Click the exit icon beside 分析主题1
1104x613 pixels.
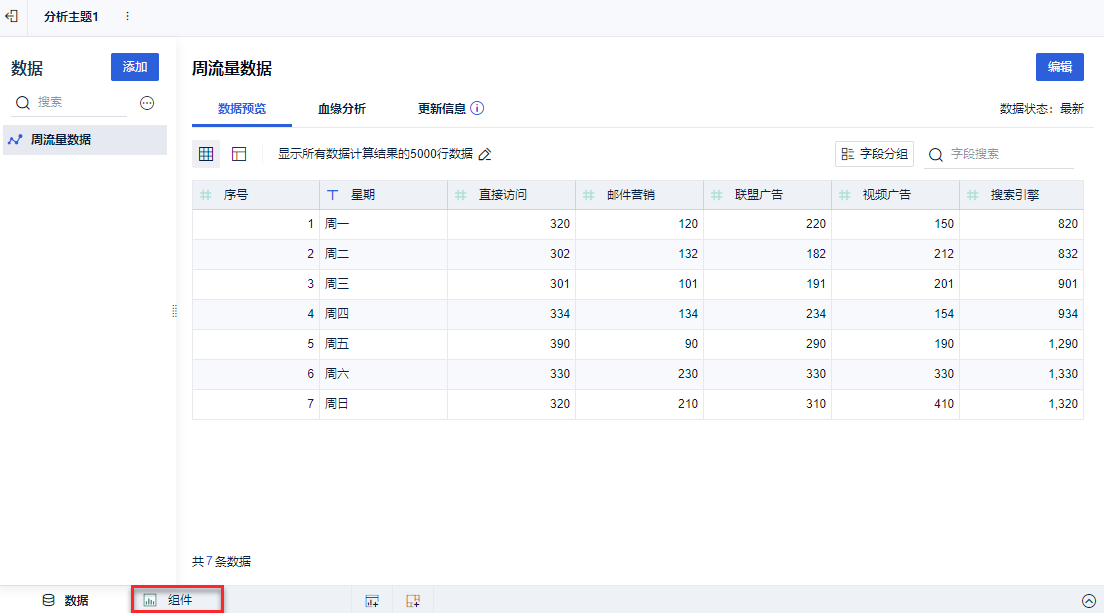tap(12, 16)
